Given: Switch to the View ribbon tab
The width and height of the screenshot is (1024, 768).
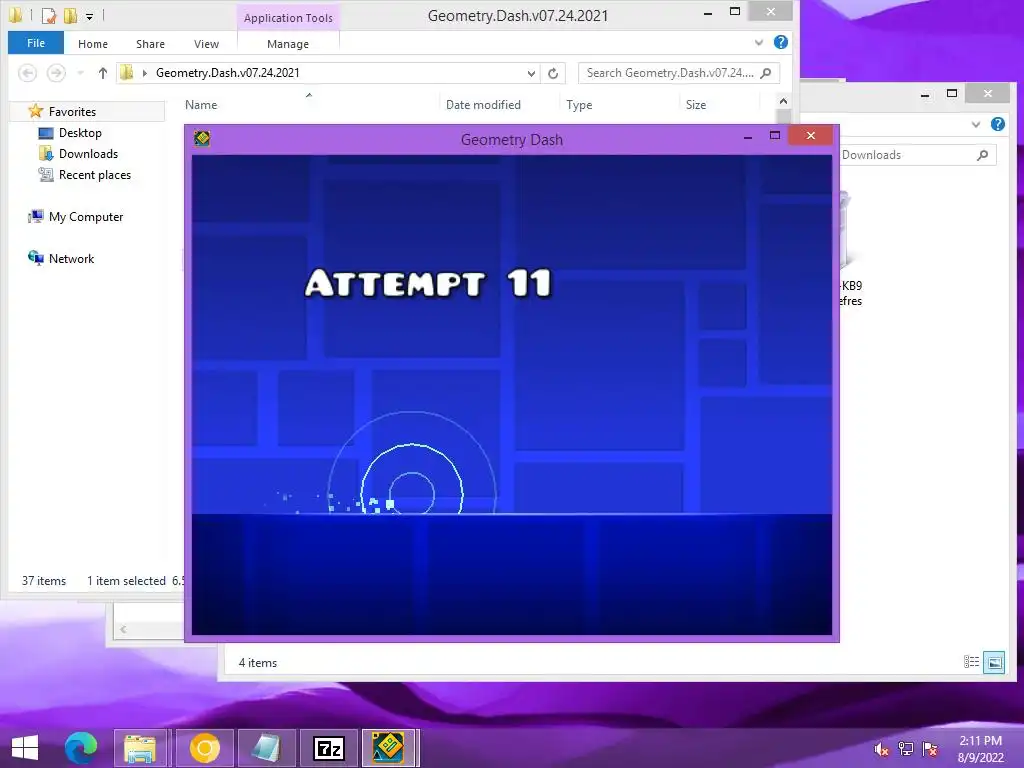Looking at the screenshot, I should (x=206, y=44).
